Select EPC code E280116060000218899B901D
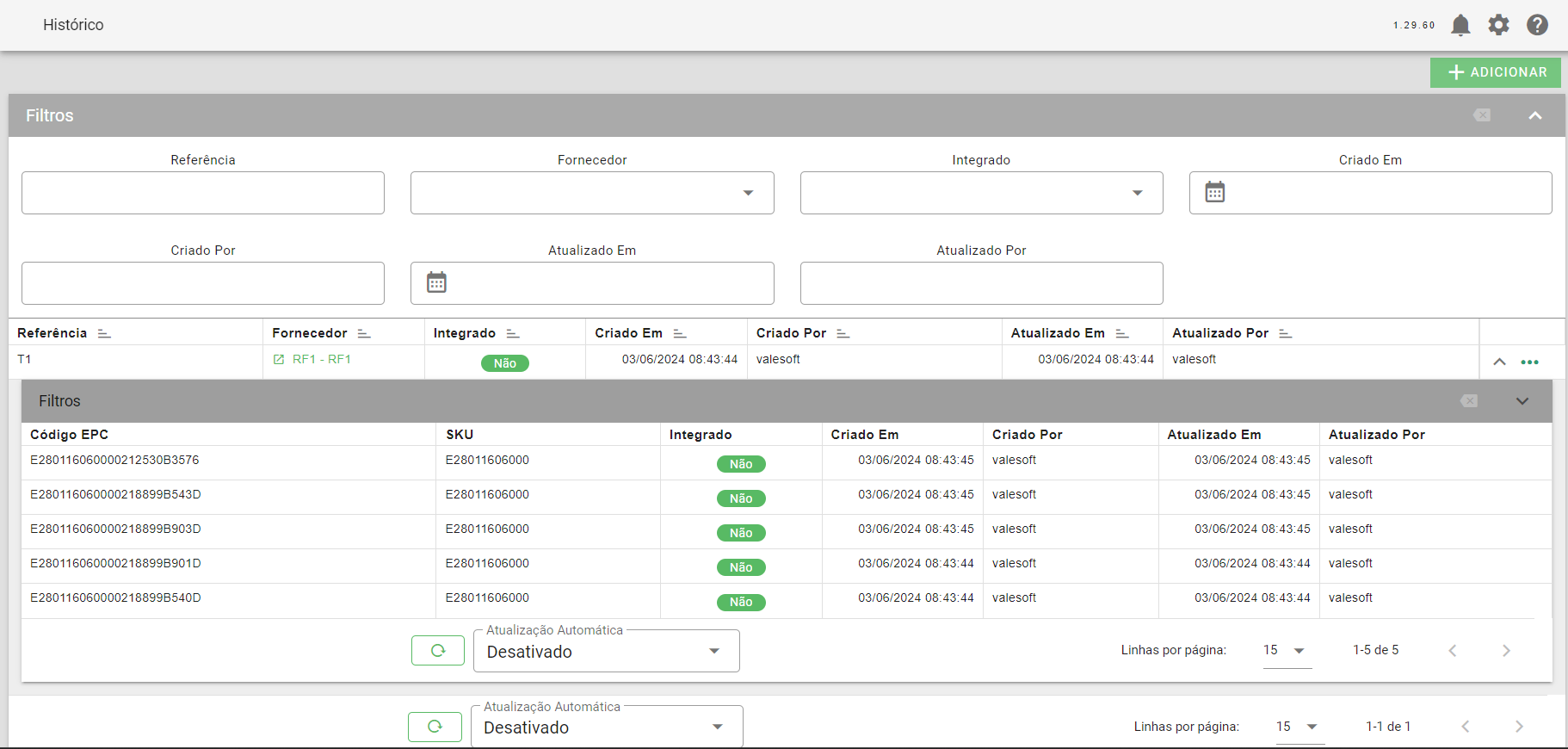The image size is (1568, 749). pos(115,563)
